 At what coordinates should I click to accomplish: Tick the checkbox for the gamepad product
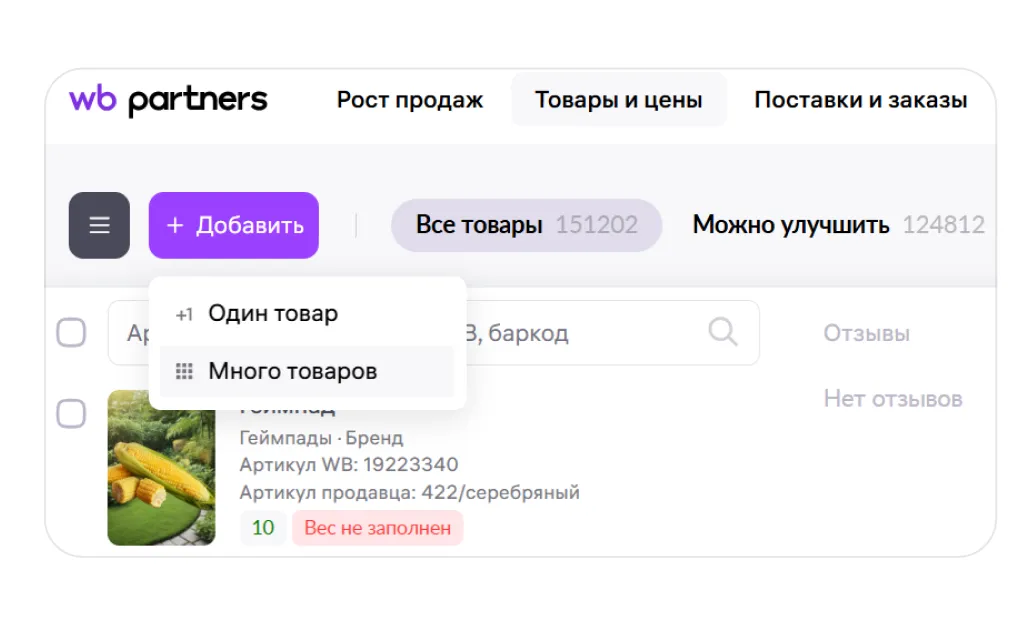71,413
